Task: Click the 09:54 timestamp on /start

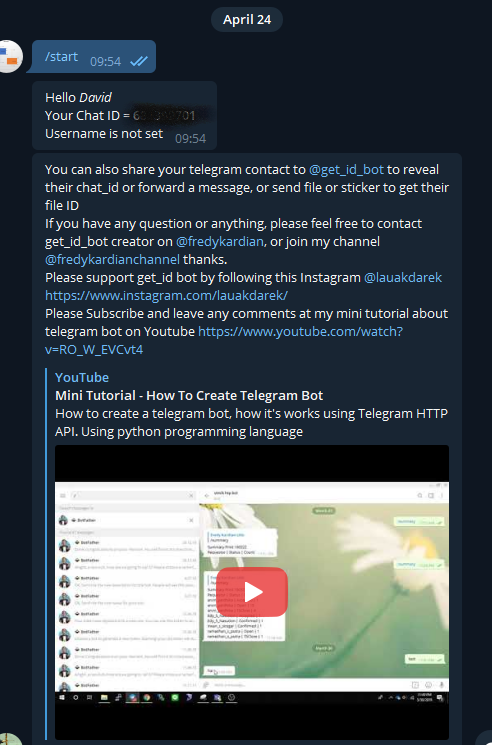Action: [105, 62]
